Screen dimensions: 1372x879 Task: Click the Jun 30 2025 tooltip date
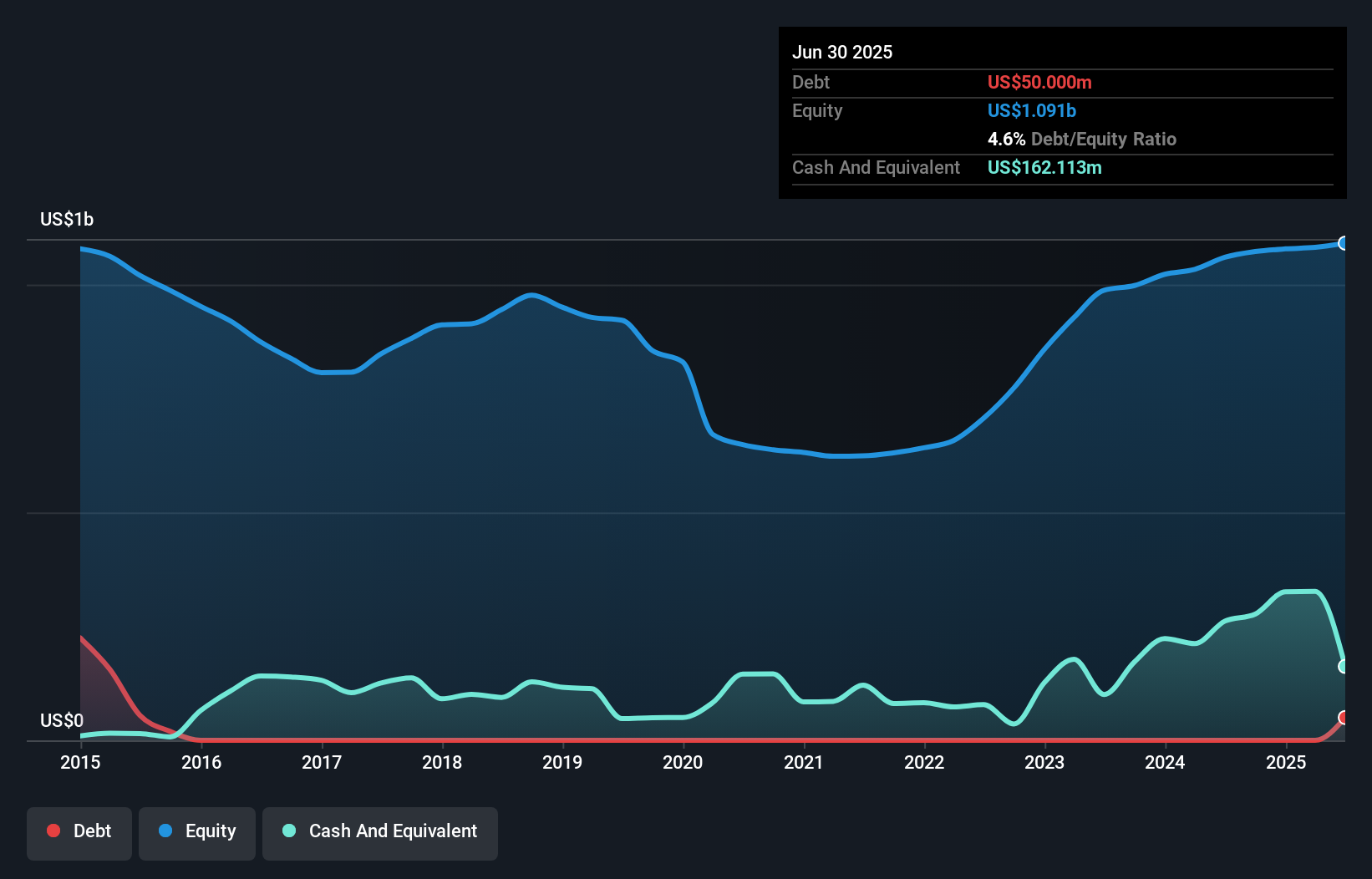842,53
